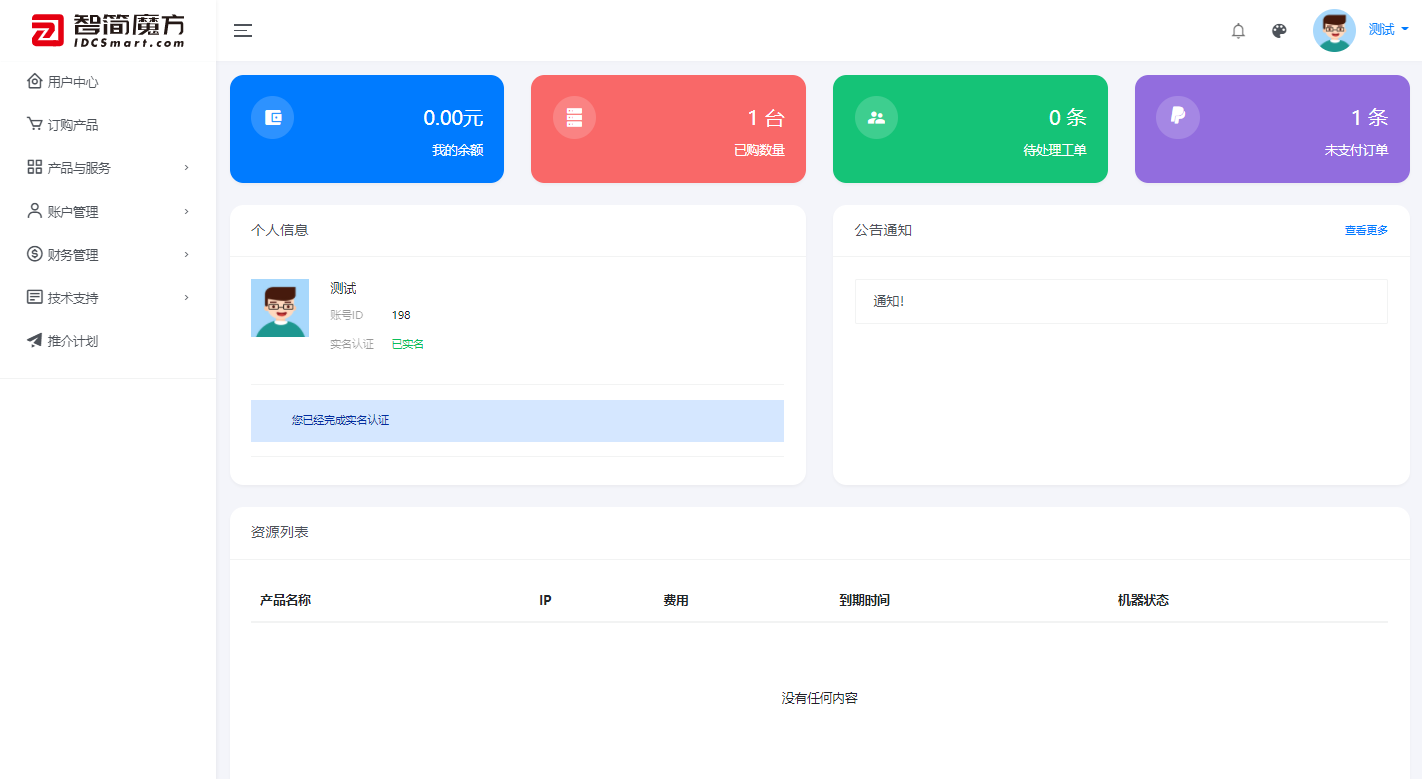Image resolution: width=1422 pixels, height=779 pixels.
Task: Click the 测试 username in 个人信息
Action: 343,288
